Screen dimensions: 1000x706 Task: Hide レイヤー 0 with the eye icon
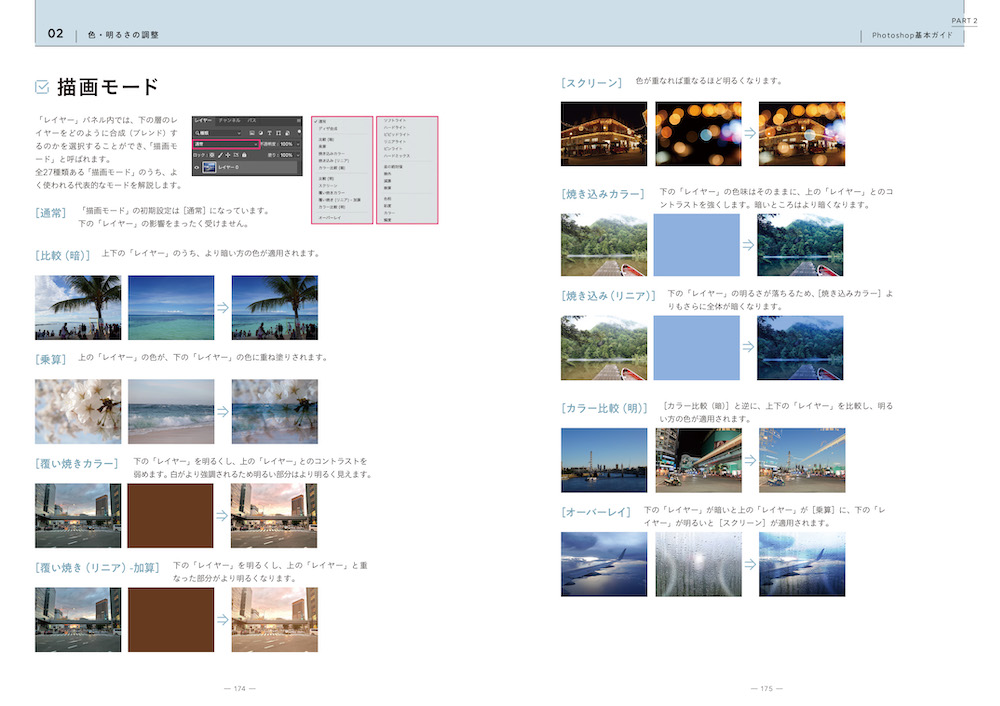(x=196, y=168)
